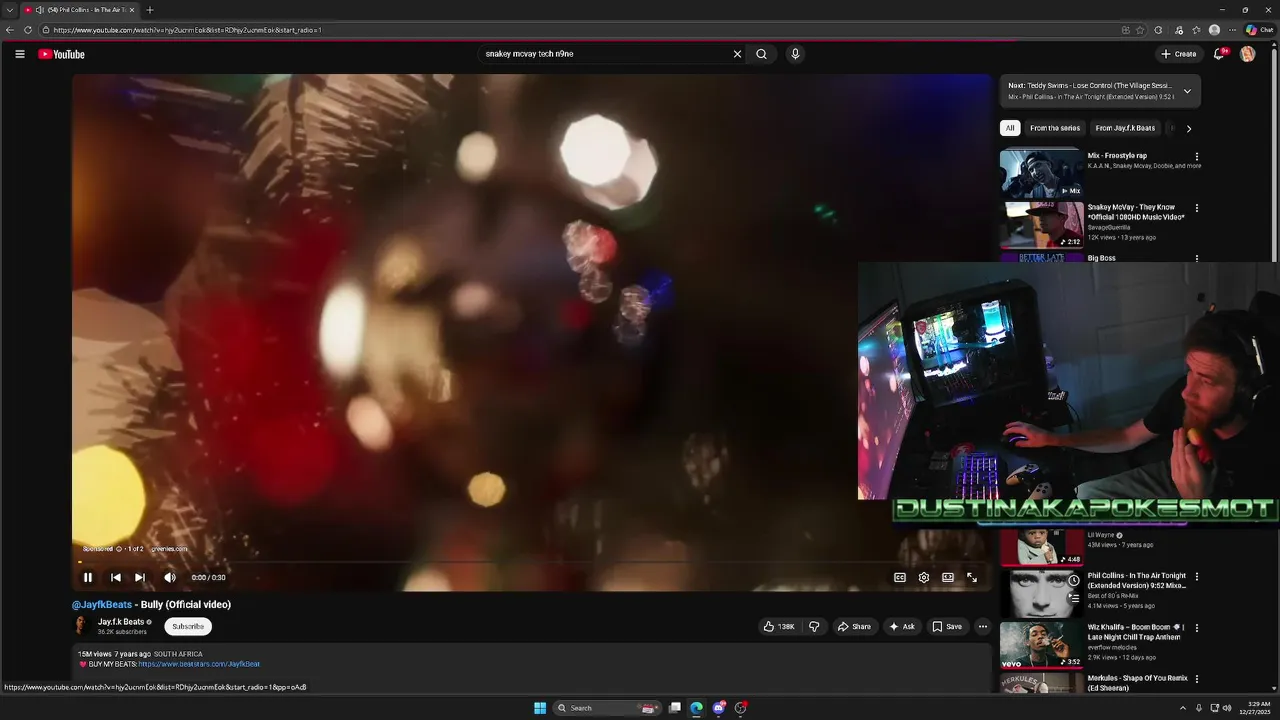Open Wiz Khalifa Boom Boom video title
The height and width of the screenshot is (720, 1280).
[1135, 632]
